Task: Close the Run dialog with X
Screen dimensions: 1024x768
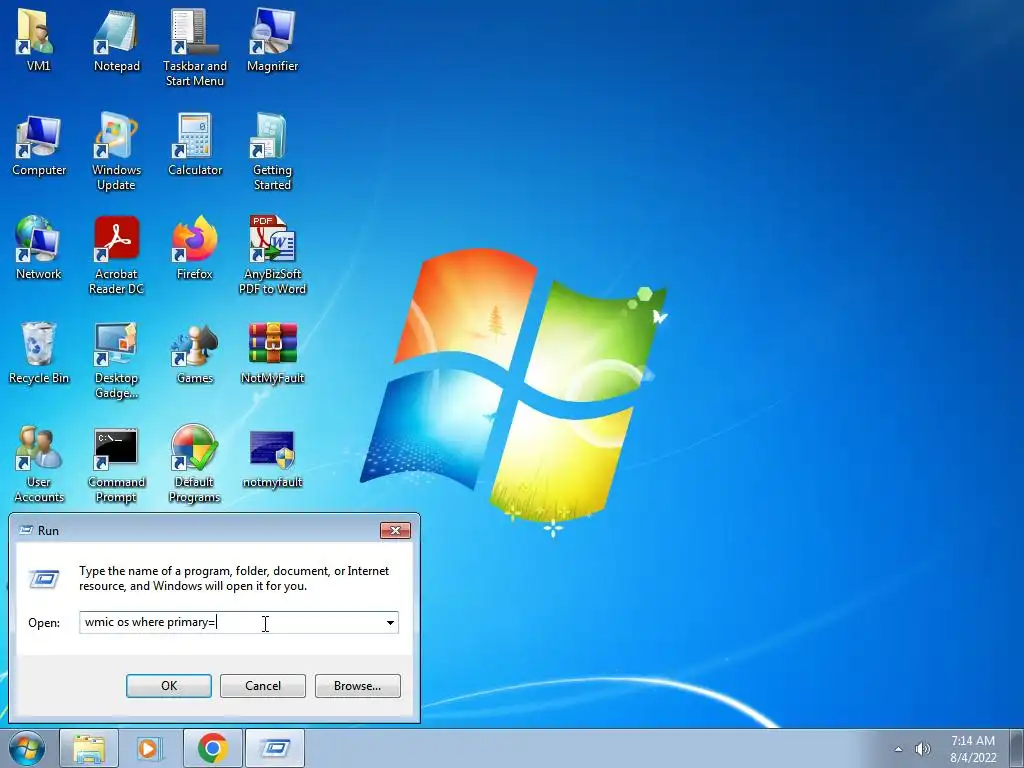Action: click(x=395, y=530)
